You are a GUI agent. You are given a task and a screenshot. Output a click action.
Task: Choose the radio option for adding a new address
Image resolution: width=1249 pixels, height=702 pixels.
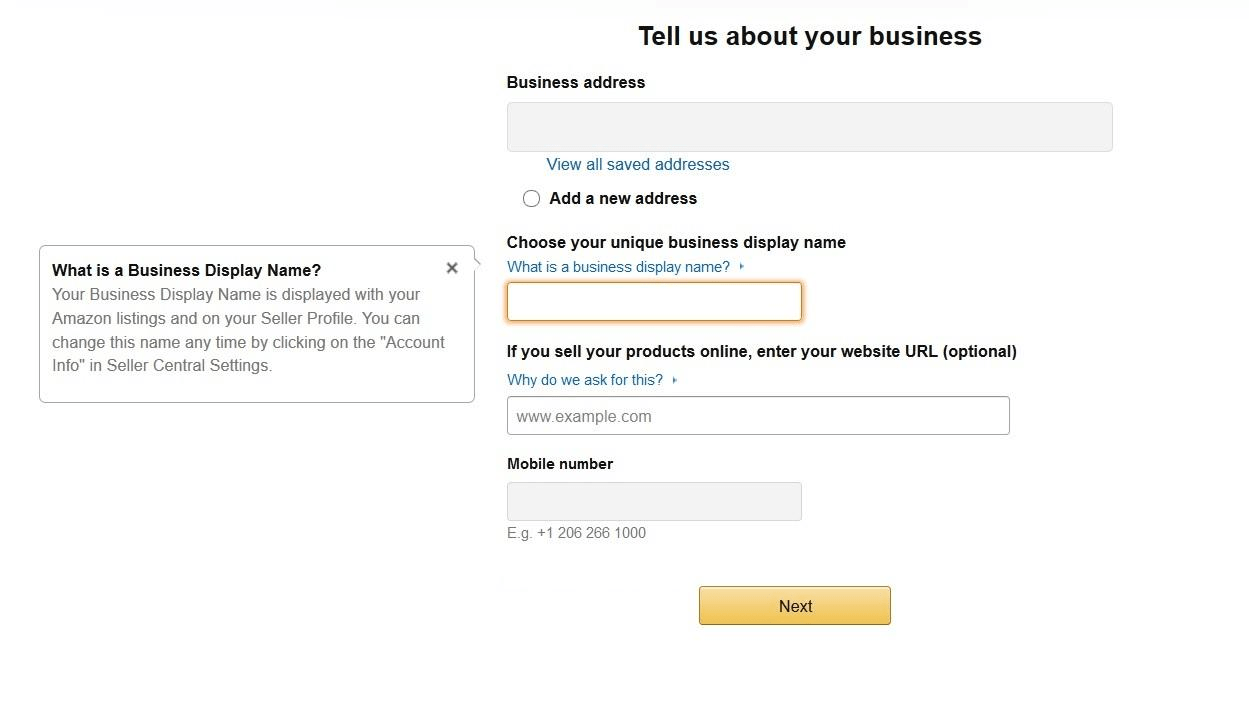click(x=531, y=198)
